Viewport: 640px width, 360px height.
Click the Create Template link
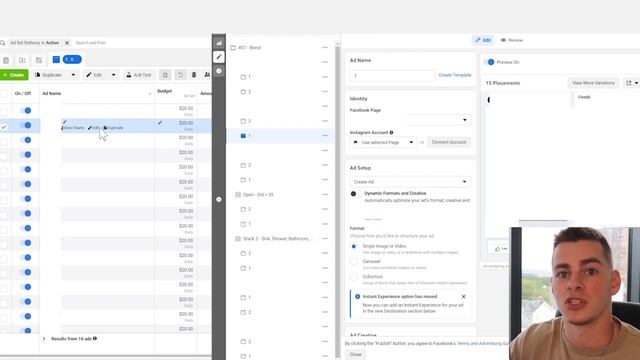pyautogui.click(x=455, y=75)
